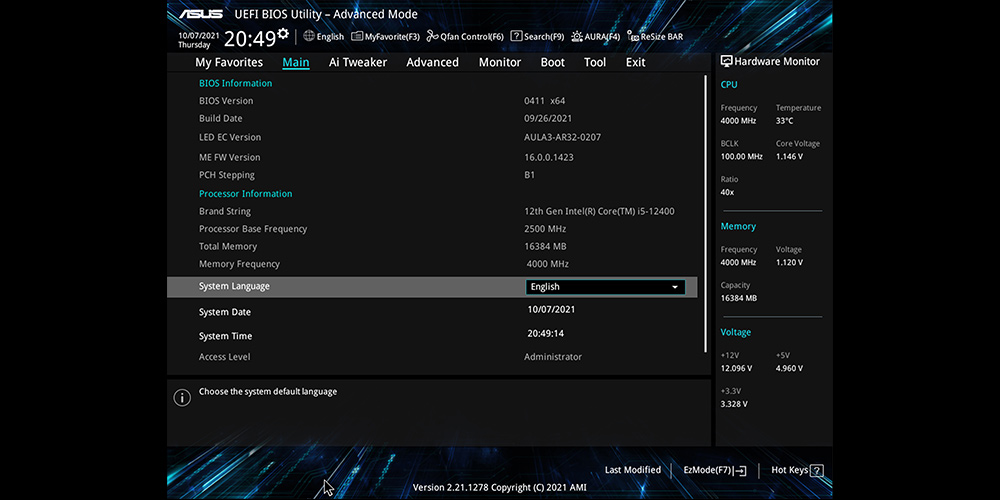Viewport: 1000px width, 500px height.
Task: Open the Tool tab
Action: 595,62
